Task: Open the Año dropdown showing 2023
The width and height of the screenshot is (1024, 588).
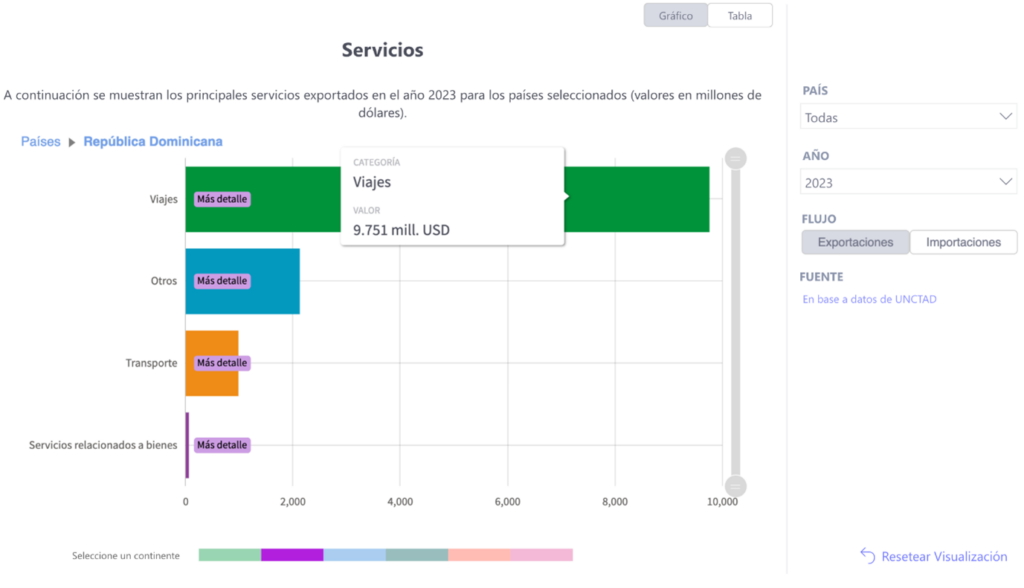Action: tap(909, 183)
